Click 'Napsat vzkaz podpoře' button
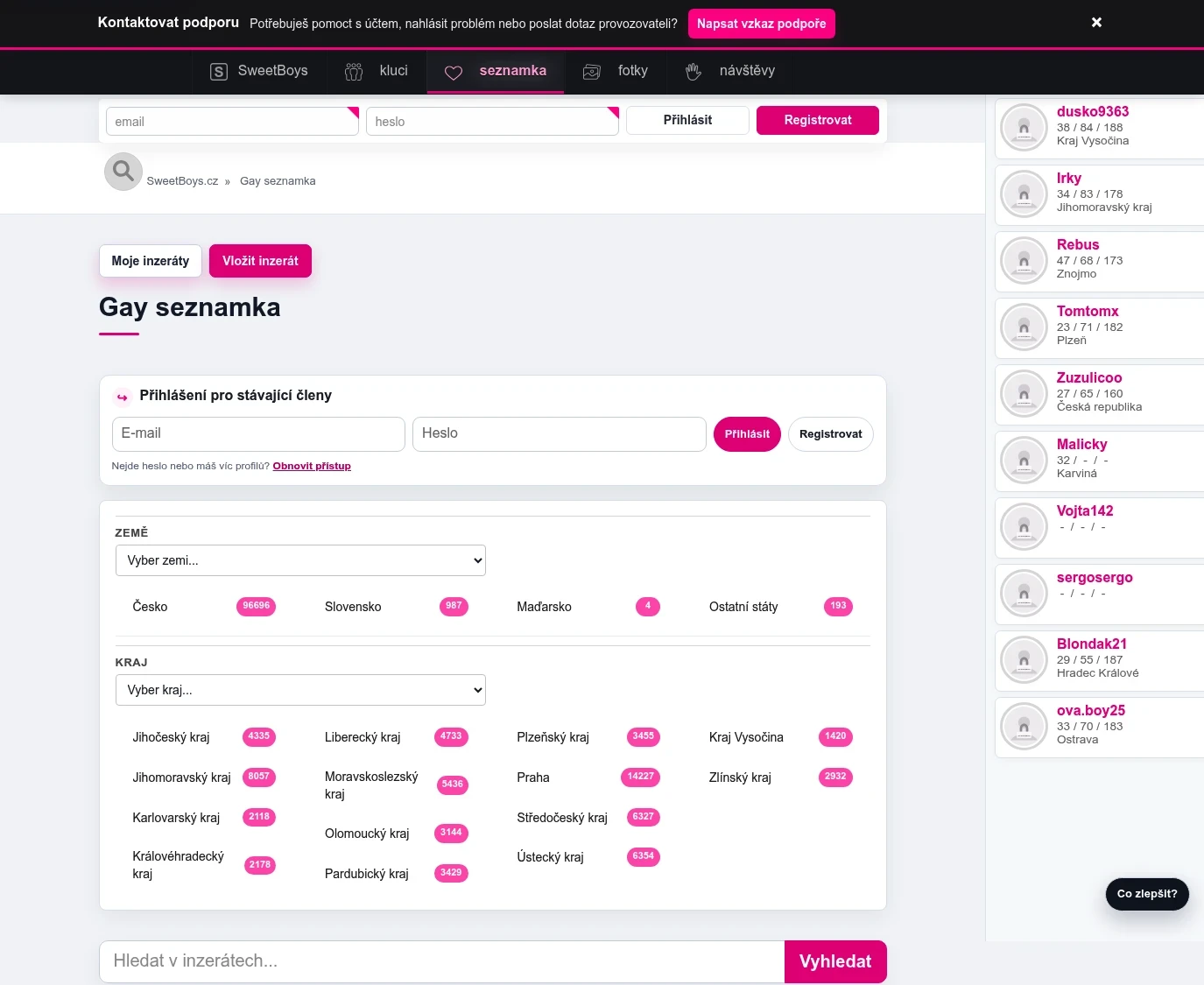The image size is (1204, 985). (762, 24)
